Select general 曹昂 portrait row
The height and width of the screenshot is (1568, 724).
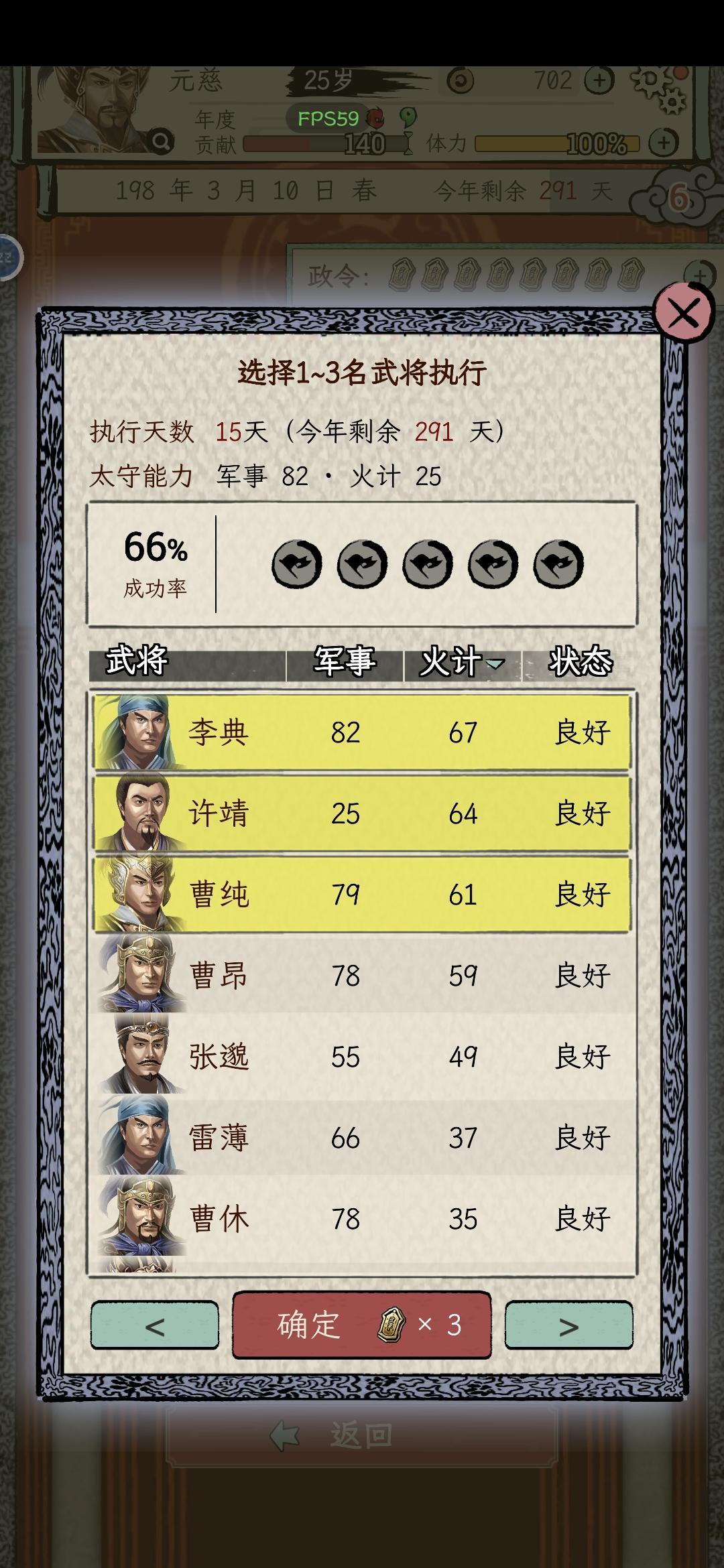362,976
